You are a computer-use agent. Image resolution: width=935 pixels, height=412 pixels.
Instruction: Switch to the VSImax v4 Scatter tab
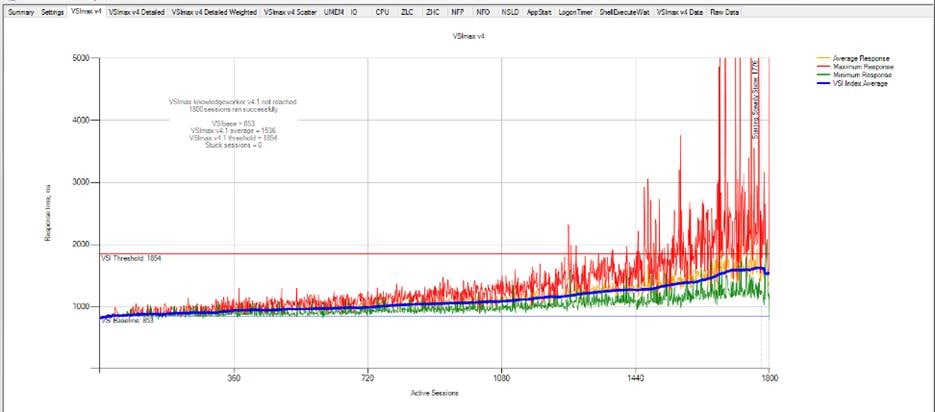click(290, 12)
